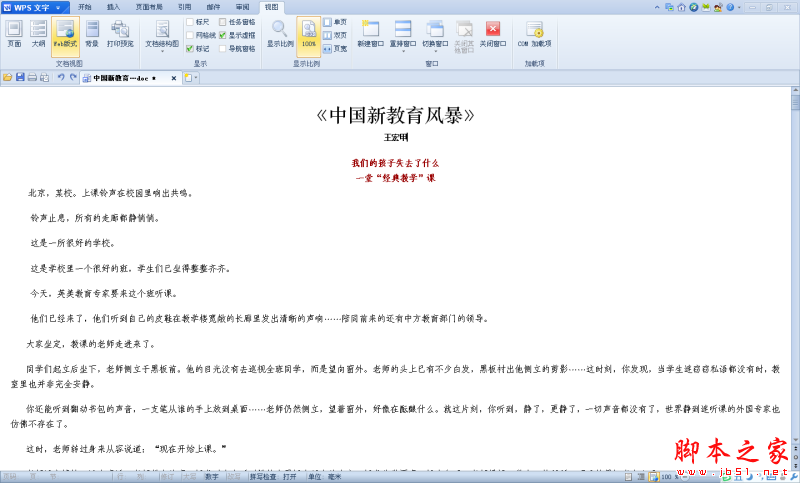Select the 视图 (View) ribbon tab

(x=271, y=7)
